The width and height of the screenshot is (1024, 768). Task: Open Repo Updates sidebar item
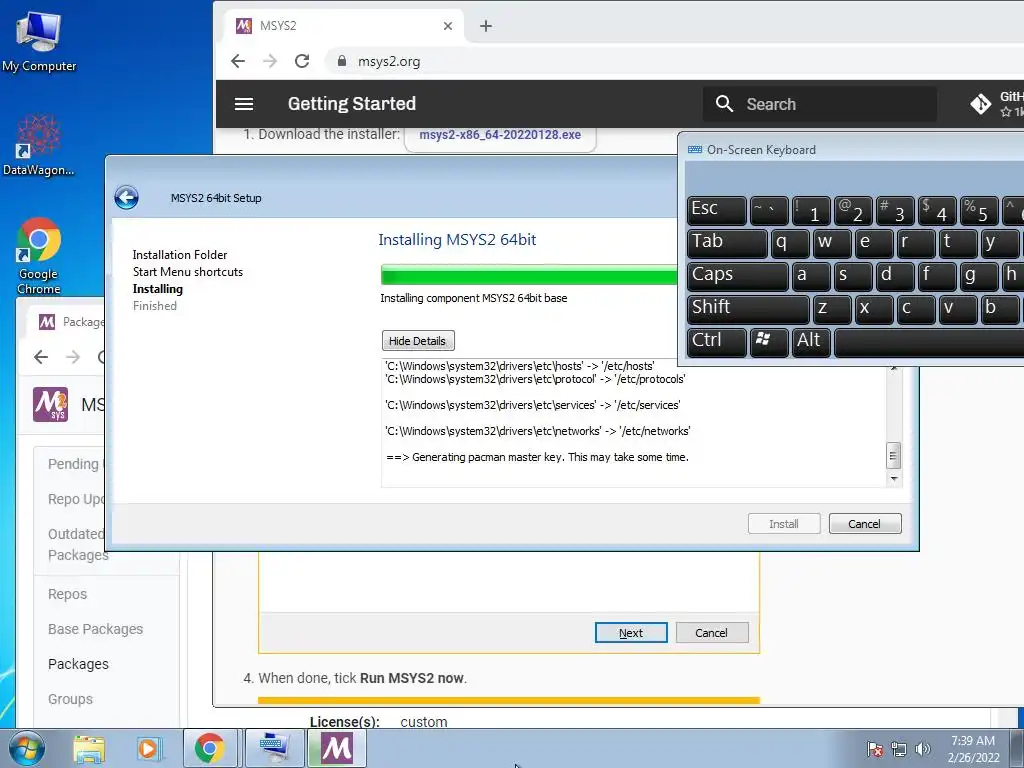(x=76, y=499)
